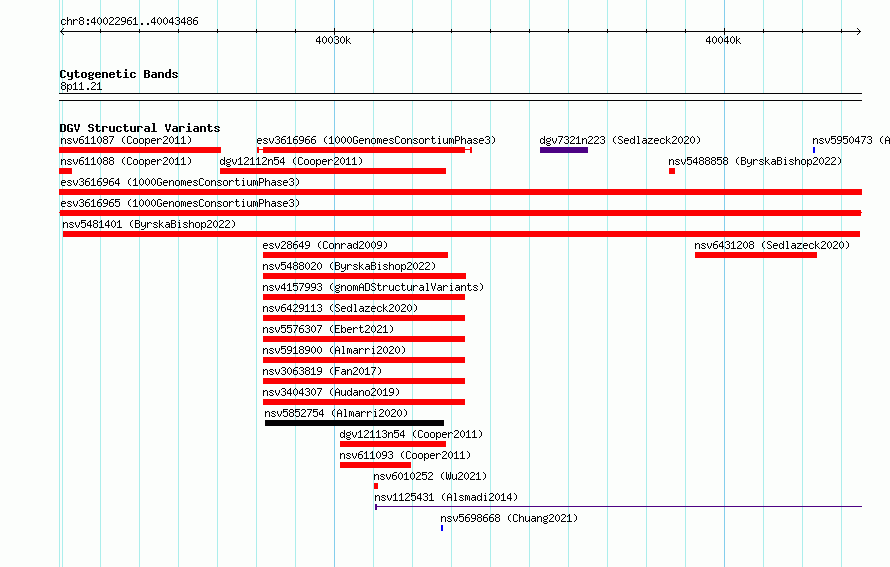Select the red bar under nsv611087

[140, 150]
